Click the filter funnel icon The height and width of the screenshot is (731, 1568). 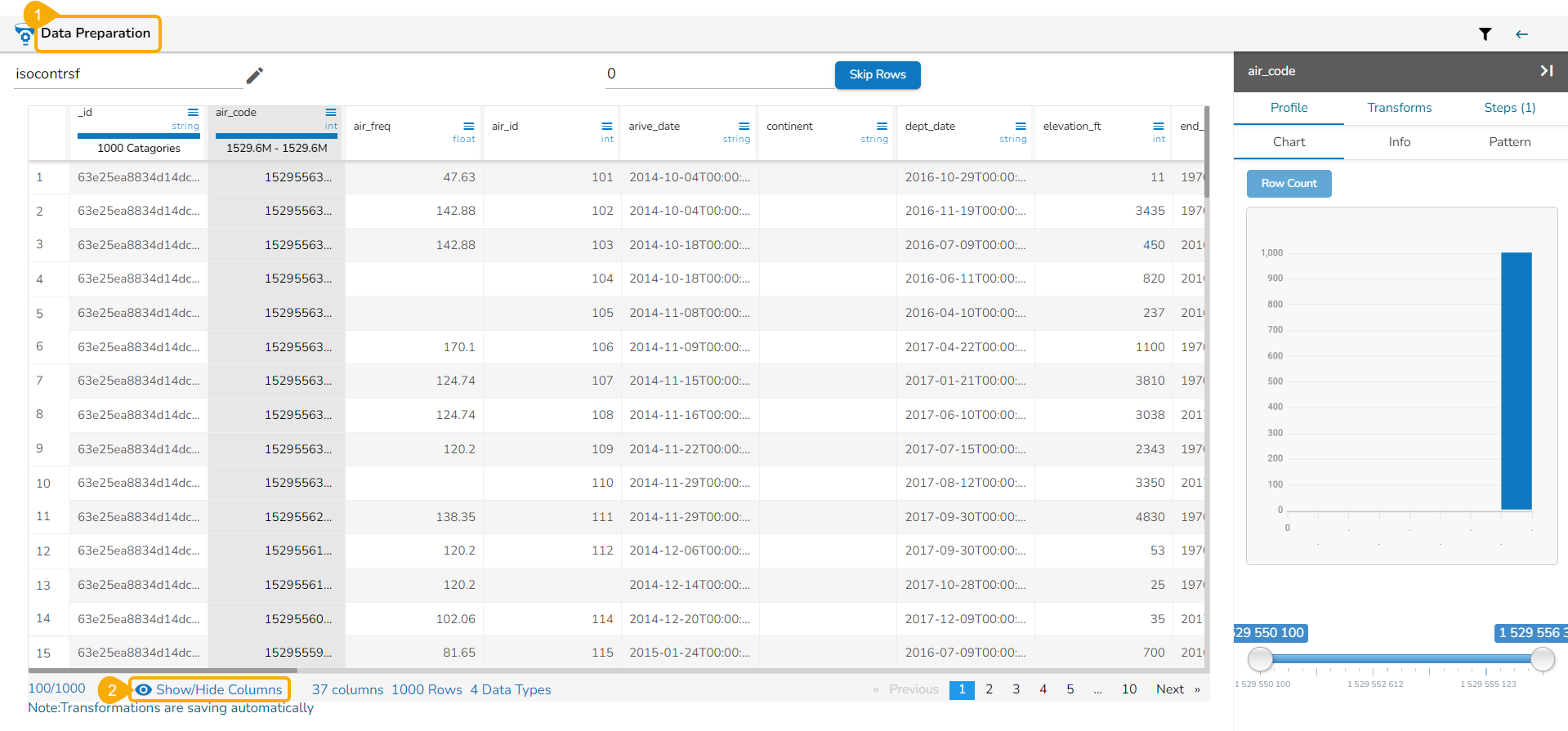point(1485,33)
